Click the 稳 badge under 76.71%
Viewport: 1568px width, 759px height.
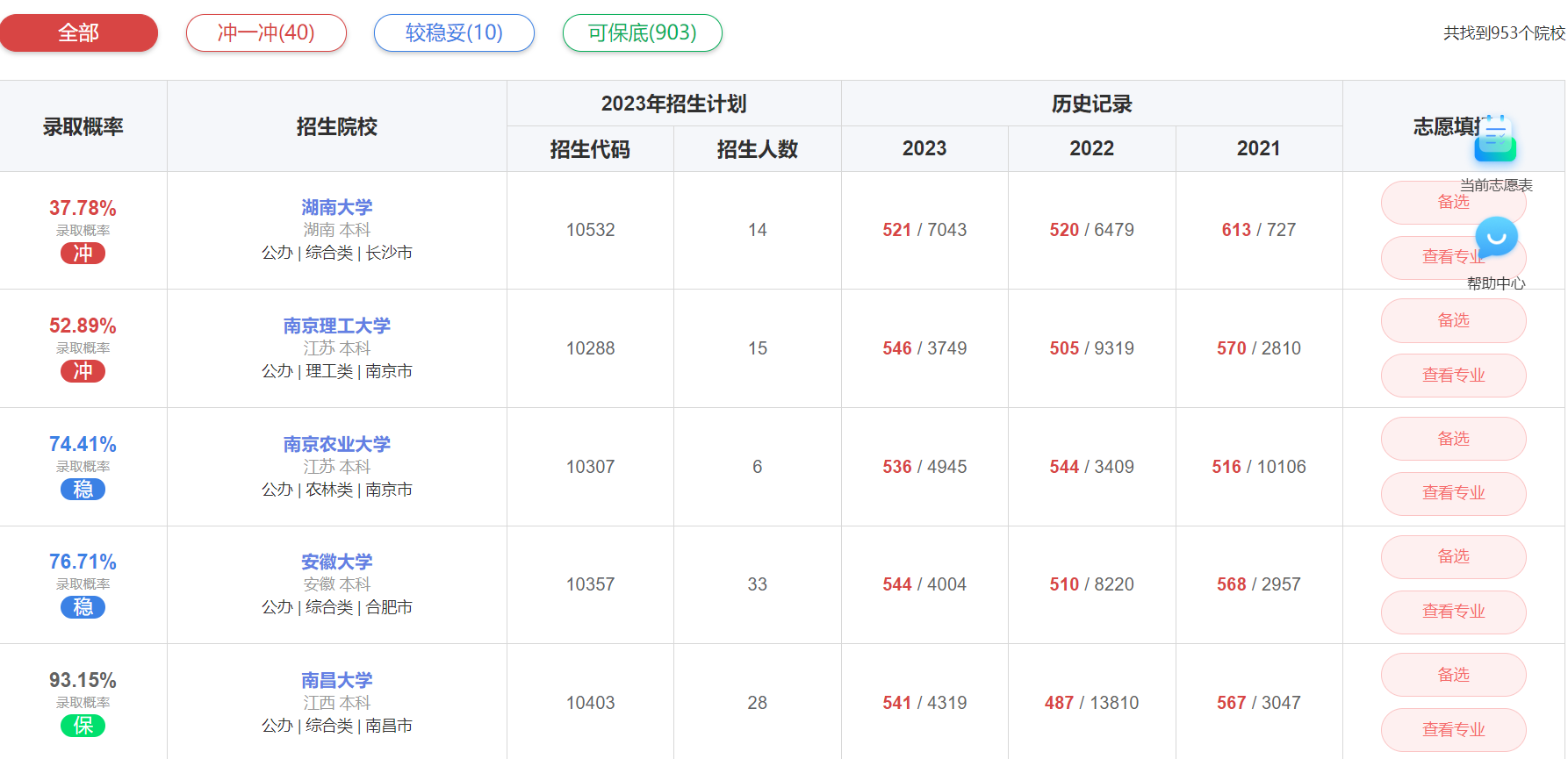(x=83, y=607)
